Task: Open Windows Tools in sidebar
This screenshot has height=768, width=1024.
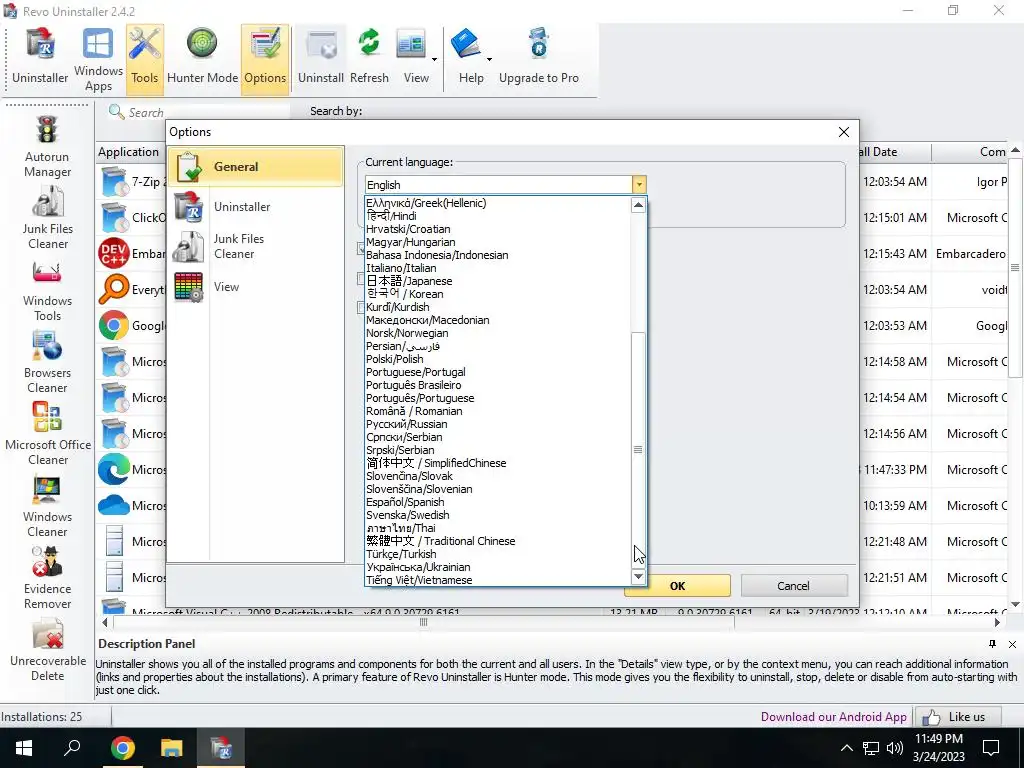Action: 47,291
